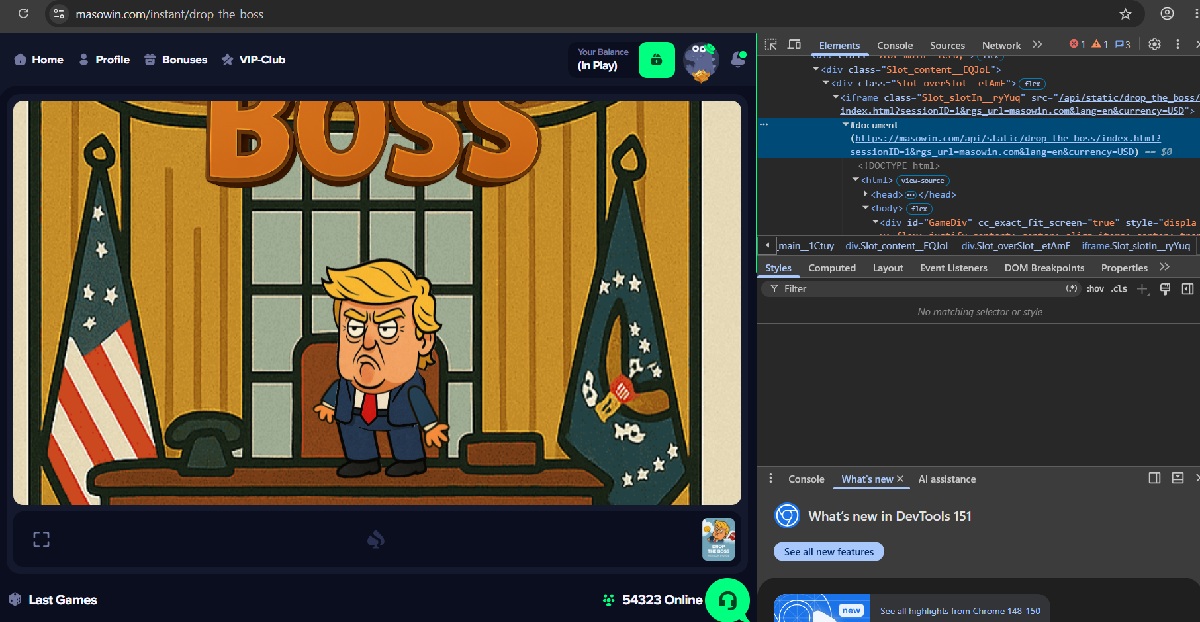1200x622 pixels.
Task: Switch to the Computed tab
Action: coord(832,268)
